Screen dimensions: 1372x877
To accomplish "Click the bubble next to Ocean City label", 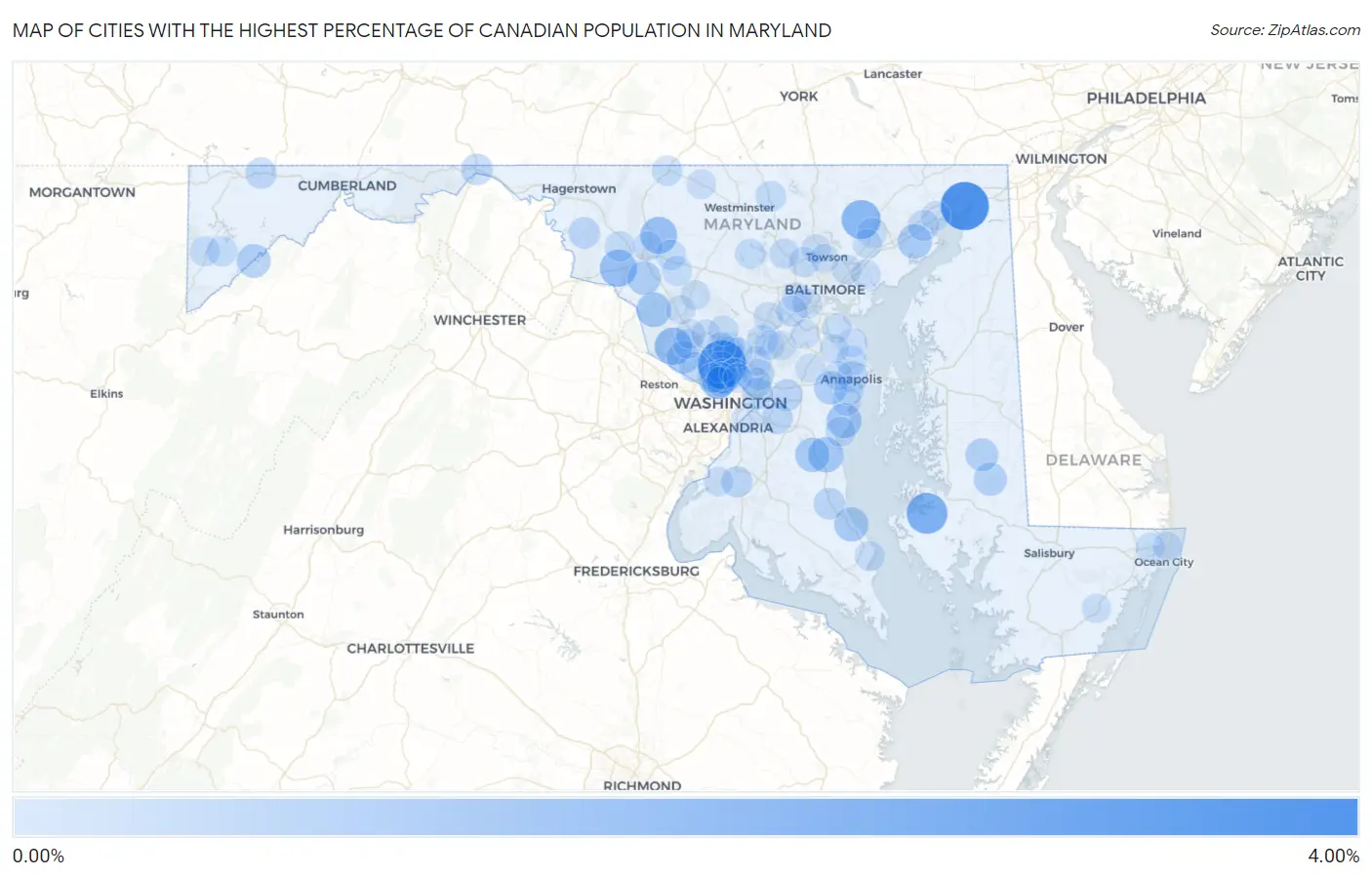I will [1168, 544].
